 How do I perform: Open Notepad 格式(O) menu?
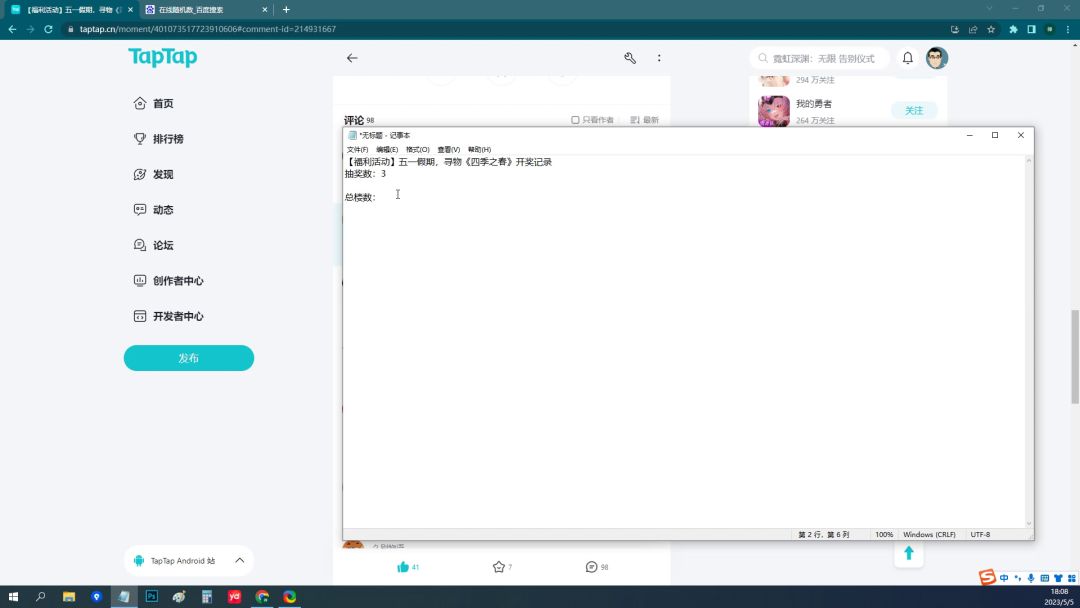pyautogui.click(x=417, y=149)
